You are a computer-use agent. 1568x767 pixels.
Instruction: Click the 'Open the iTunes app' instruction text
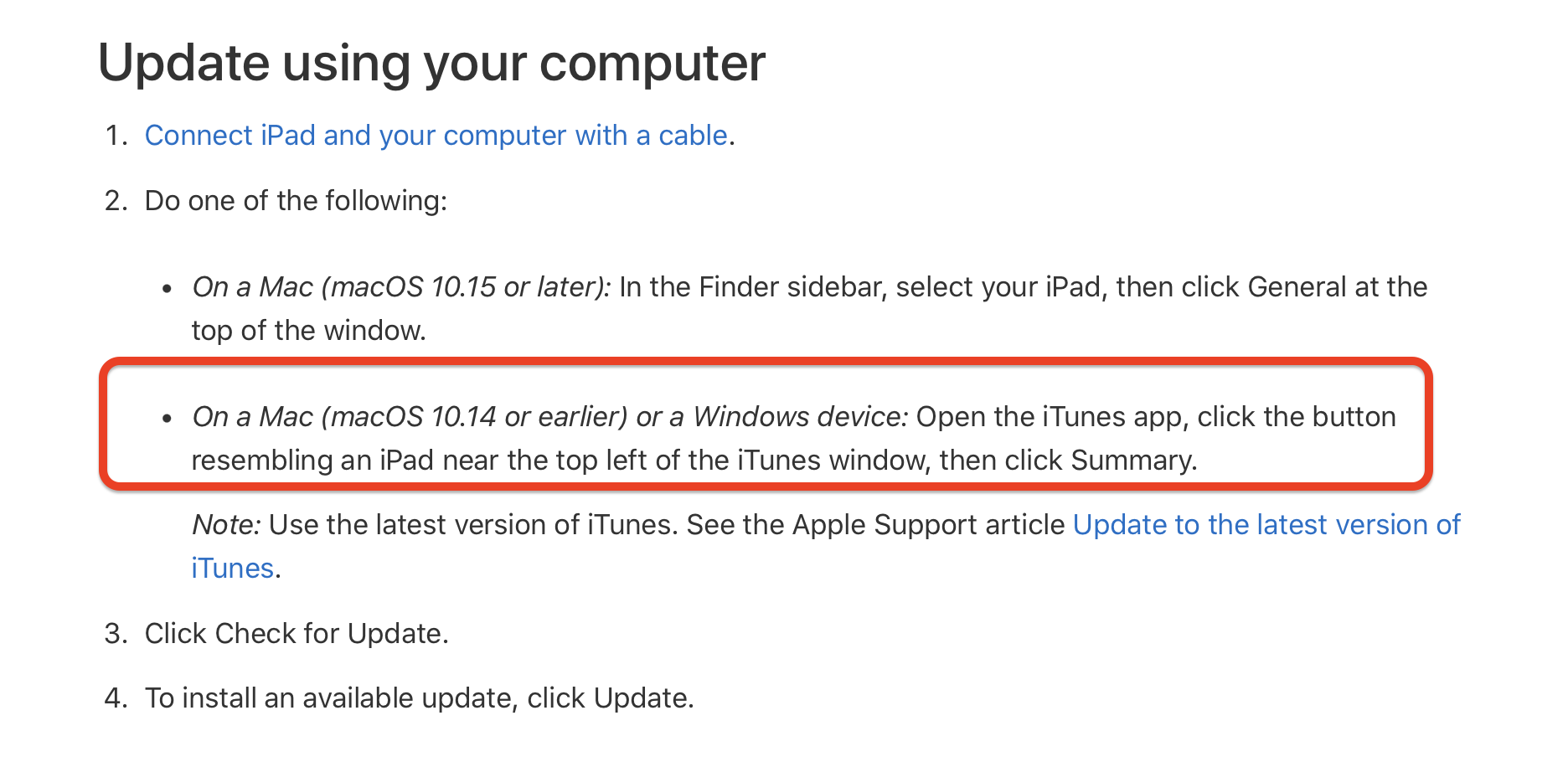(1156, 417)
